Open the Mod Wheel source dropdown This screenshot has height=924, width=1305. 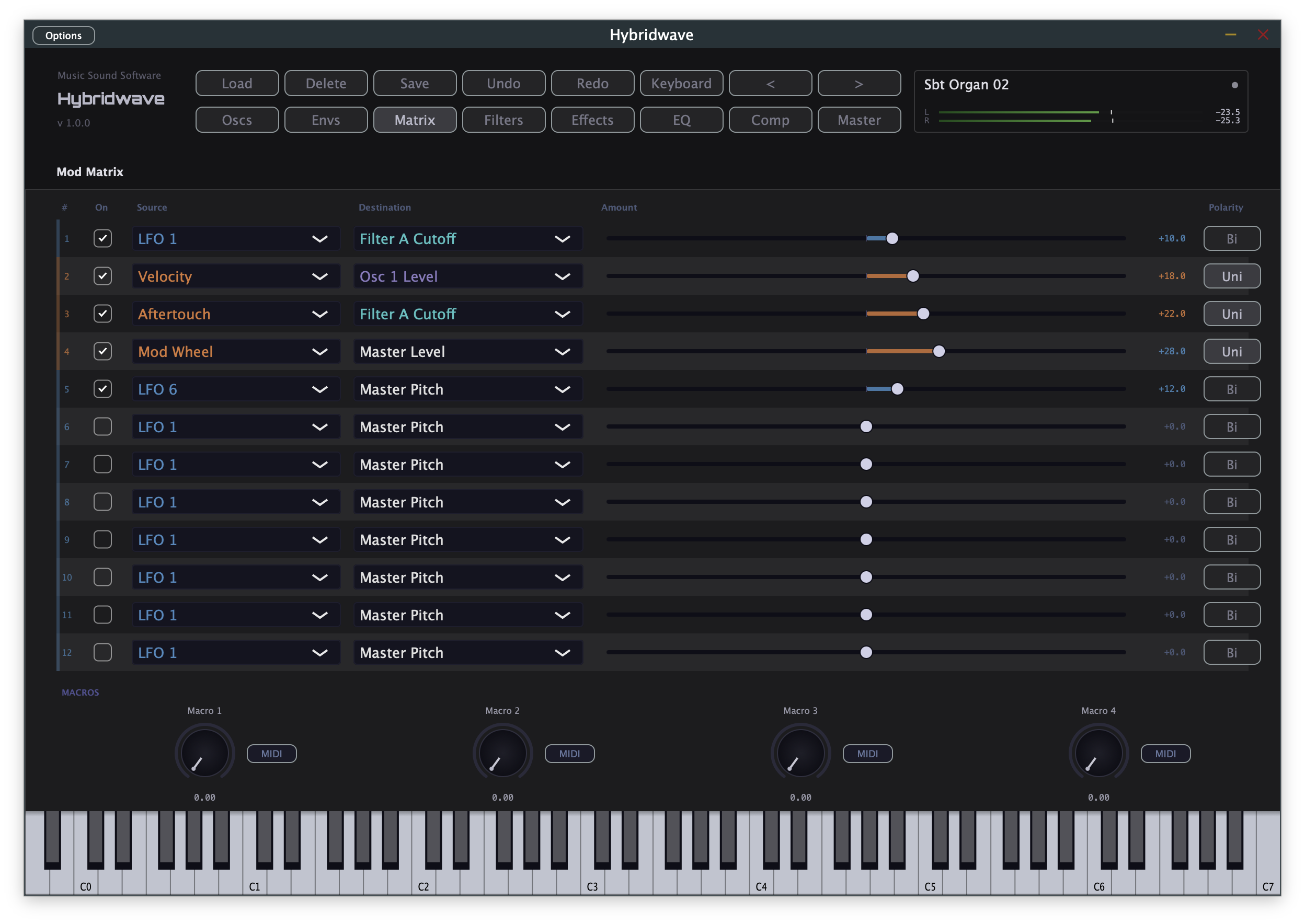point(236,351)
